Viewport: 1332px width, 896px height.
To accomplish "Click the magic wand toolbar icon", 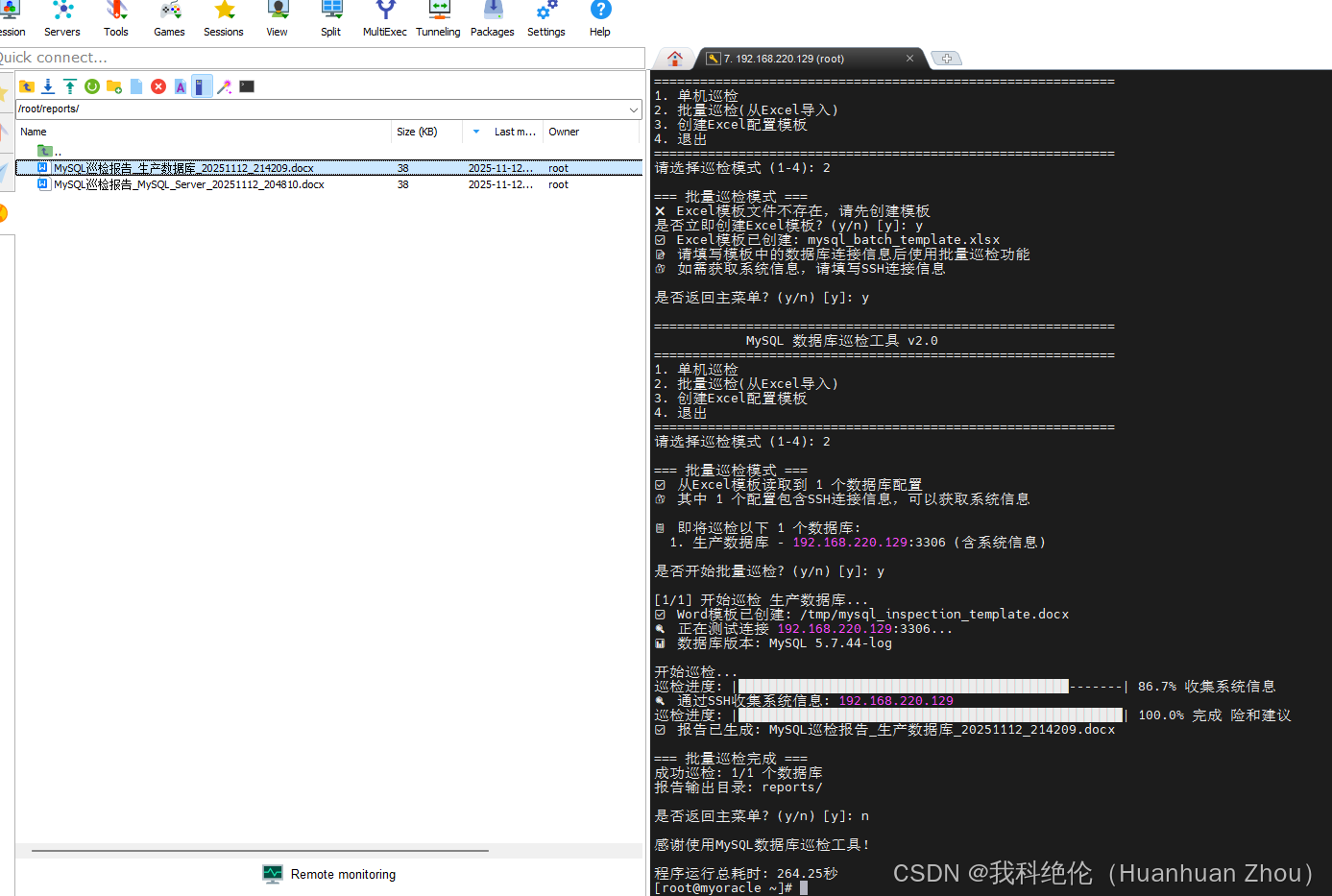I will 225,86.
